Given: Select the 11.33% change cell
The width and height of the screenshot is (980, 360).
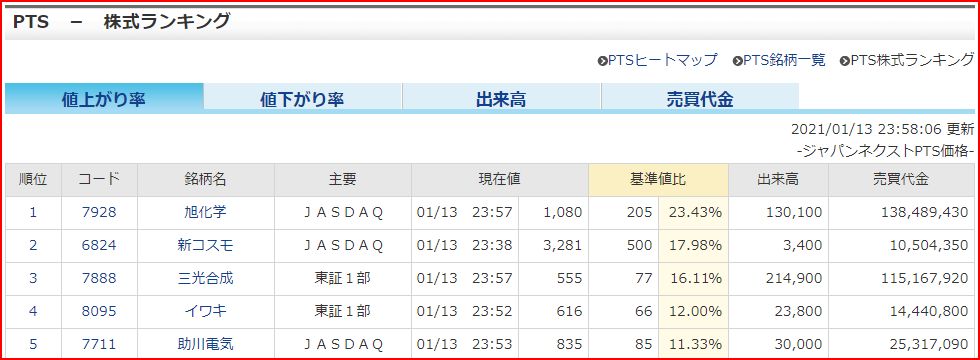Looking at the screenshot, I should click(695, 344).
